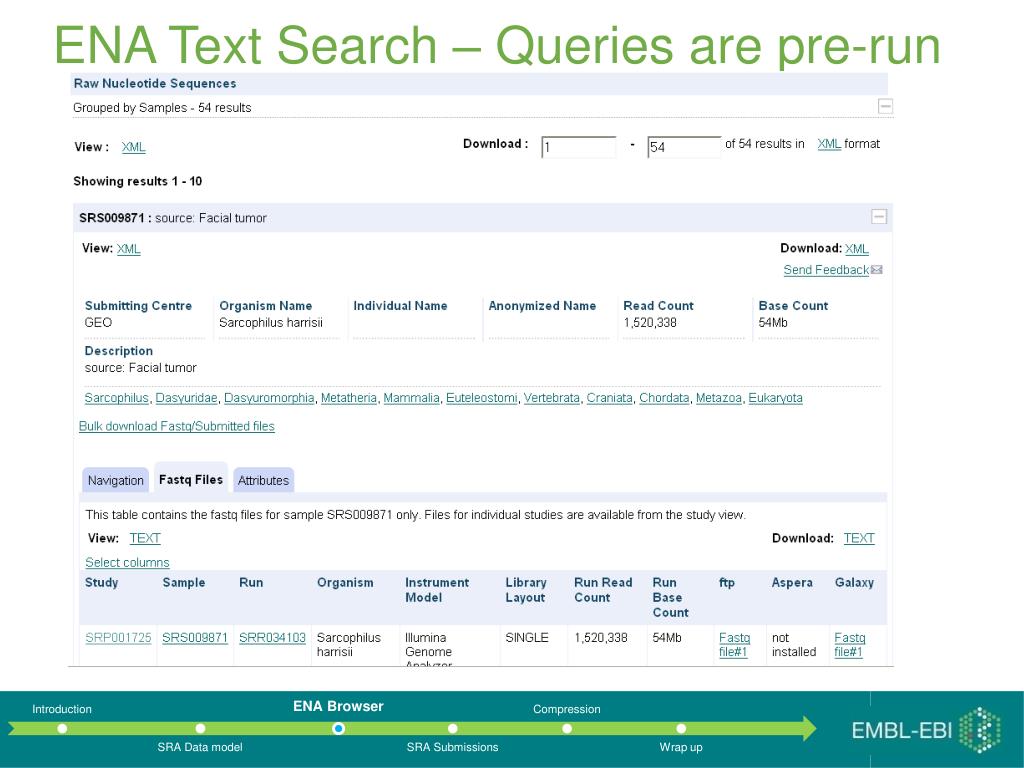The image size is (1024, 768).
Task: Open sample SRS009871 in table row
Action: click(195, 637)
